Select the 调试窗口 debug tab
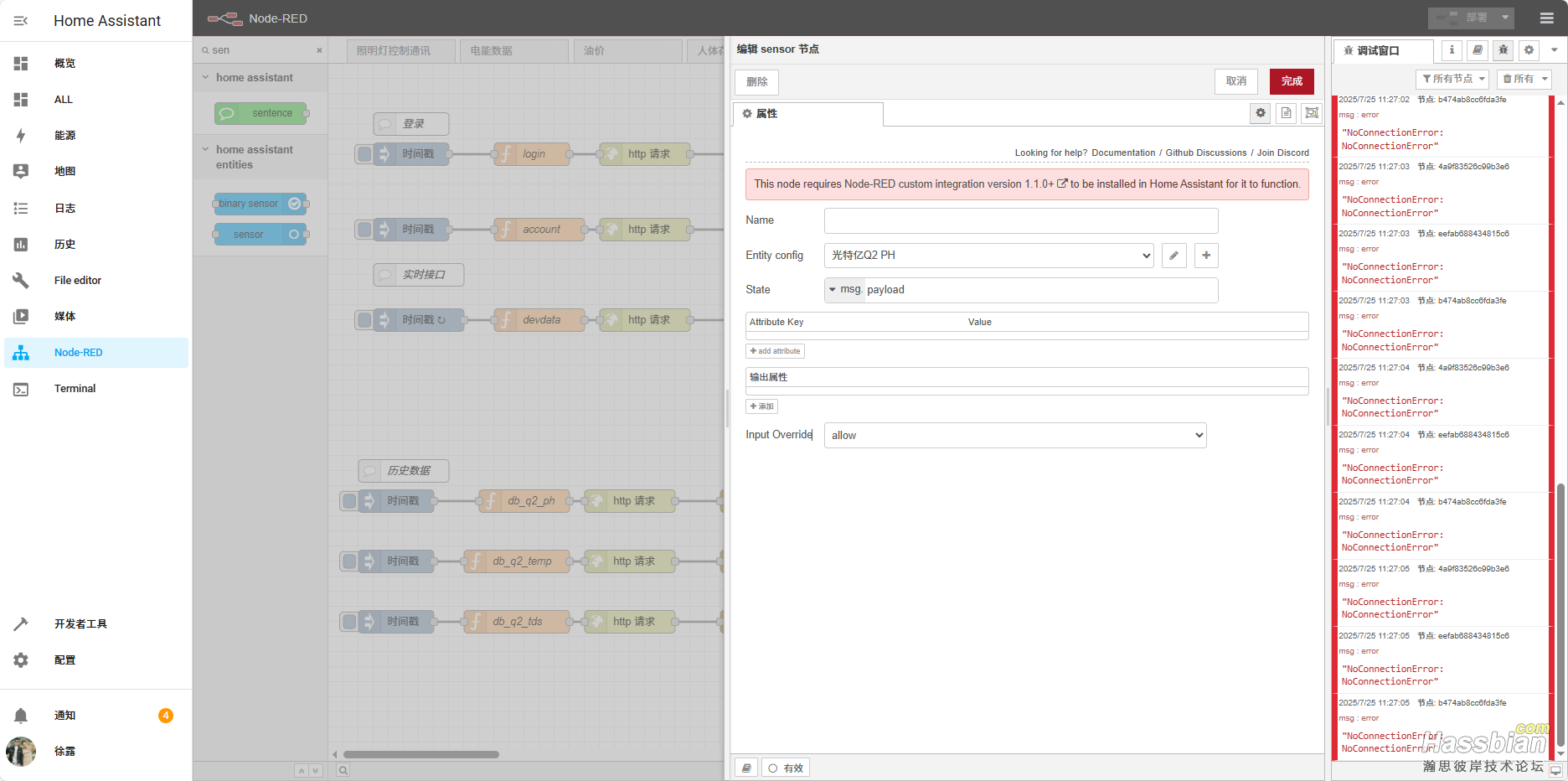This screenshot has height=781, width=1568. [1383, 51]
